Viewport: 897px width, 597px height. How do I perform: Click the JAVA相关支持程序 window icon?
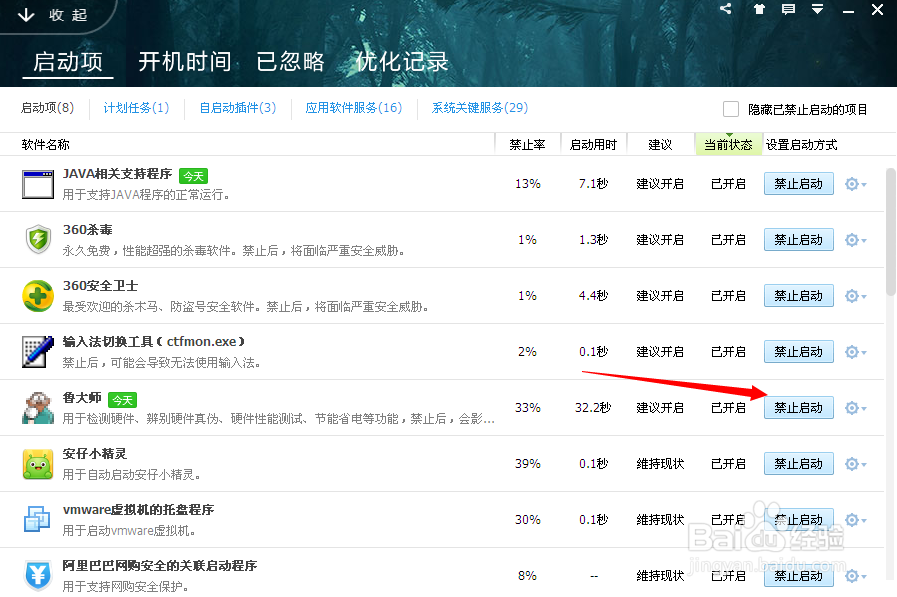(38, 184)
